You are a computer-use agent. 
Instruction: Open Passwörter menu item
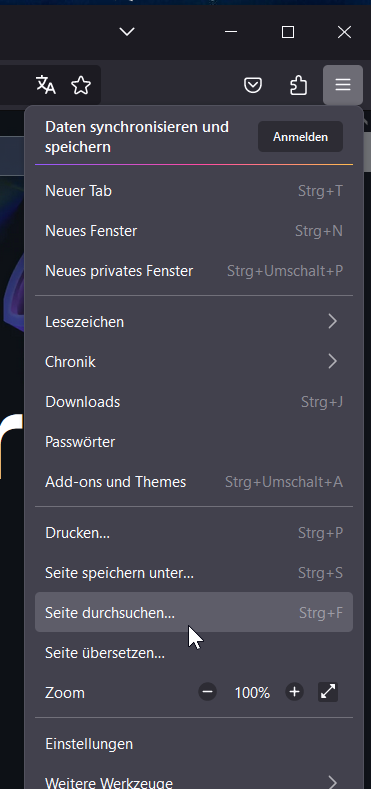point(194,442)
